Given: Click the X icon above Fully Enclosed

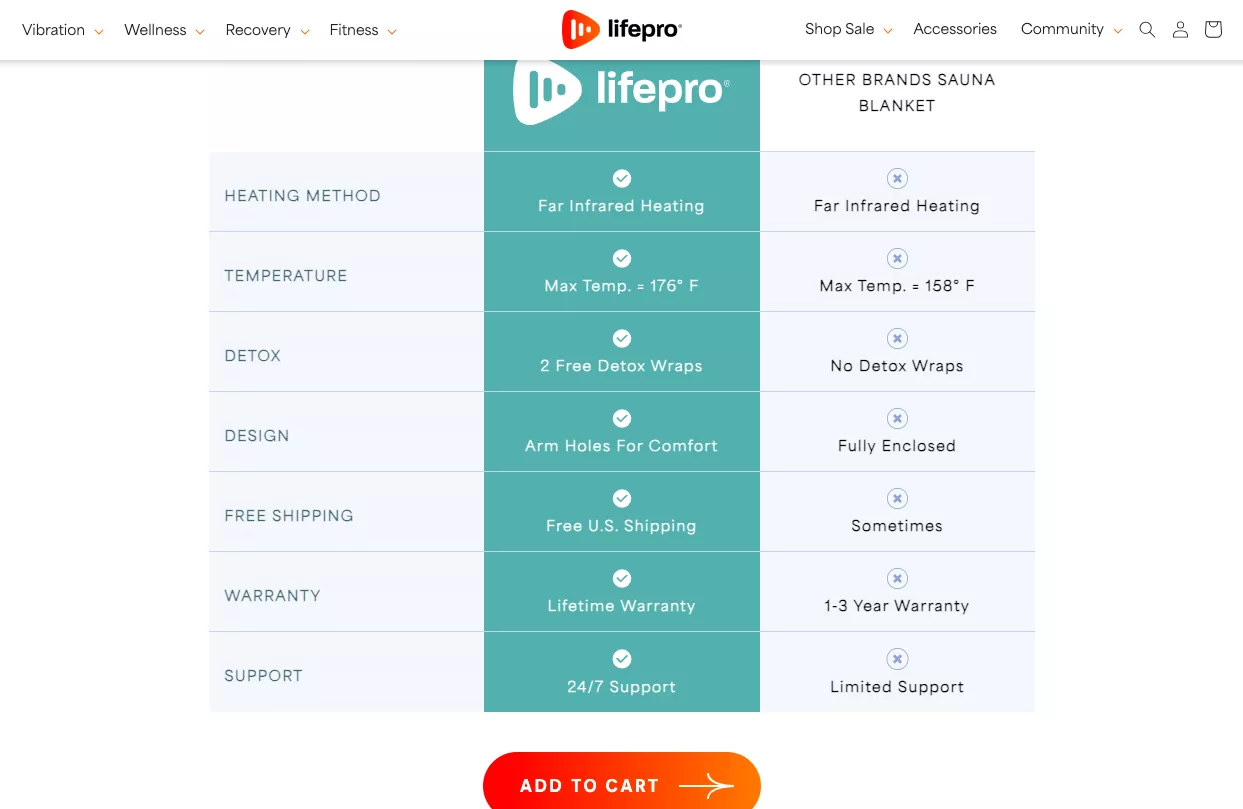Looking at the screenshot, I should 897,418.
